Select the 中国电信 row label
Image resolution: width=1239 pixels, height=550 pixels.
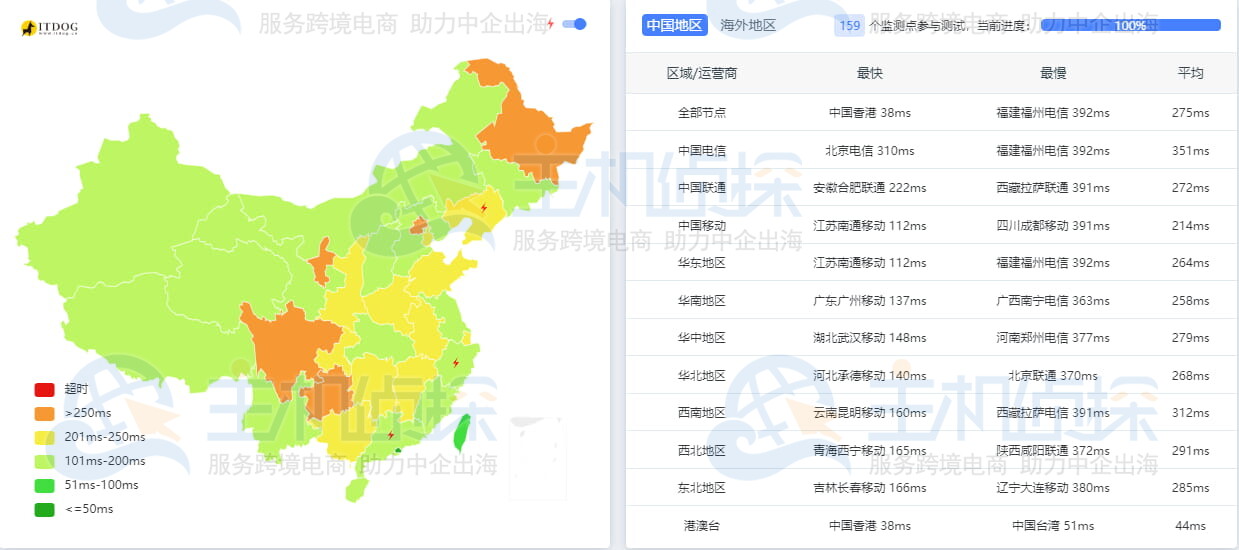(702, 151)
